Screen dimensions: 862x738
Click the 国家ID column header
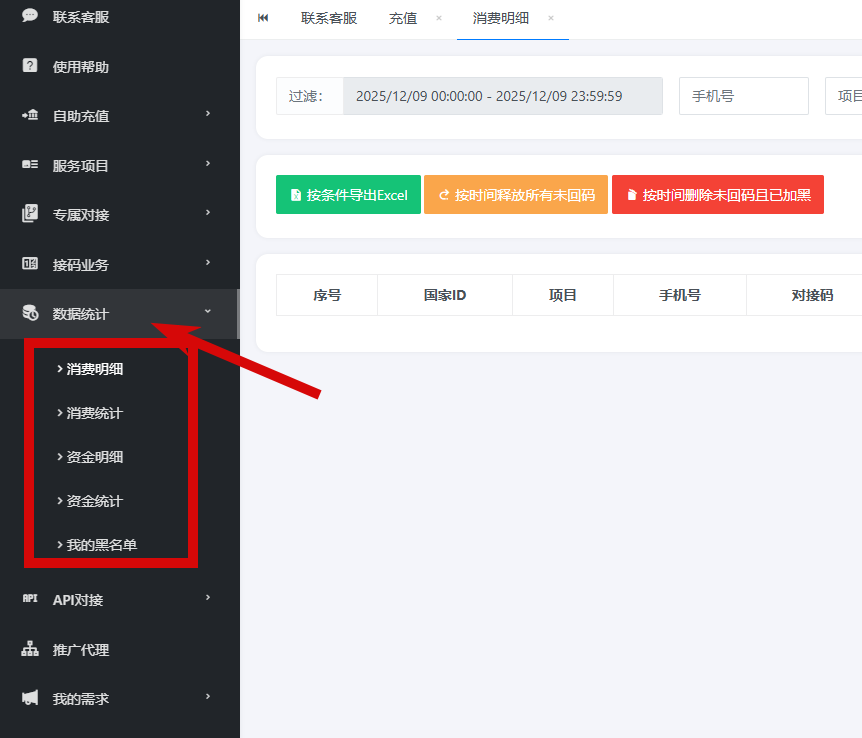pyautogui.click(x=445, y=295)
